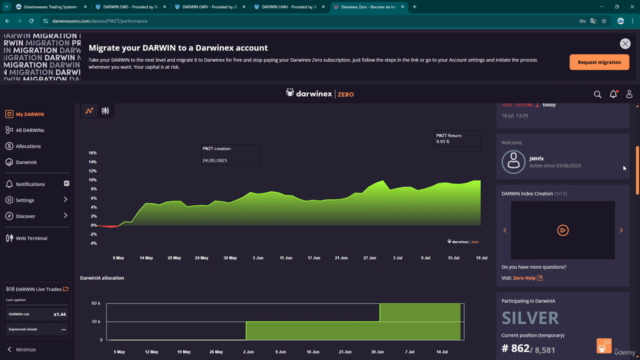640x360 pixels.
Task: Click the Discover compass icon
Action: [x=9, y=216]
